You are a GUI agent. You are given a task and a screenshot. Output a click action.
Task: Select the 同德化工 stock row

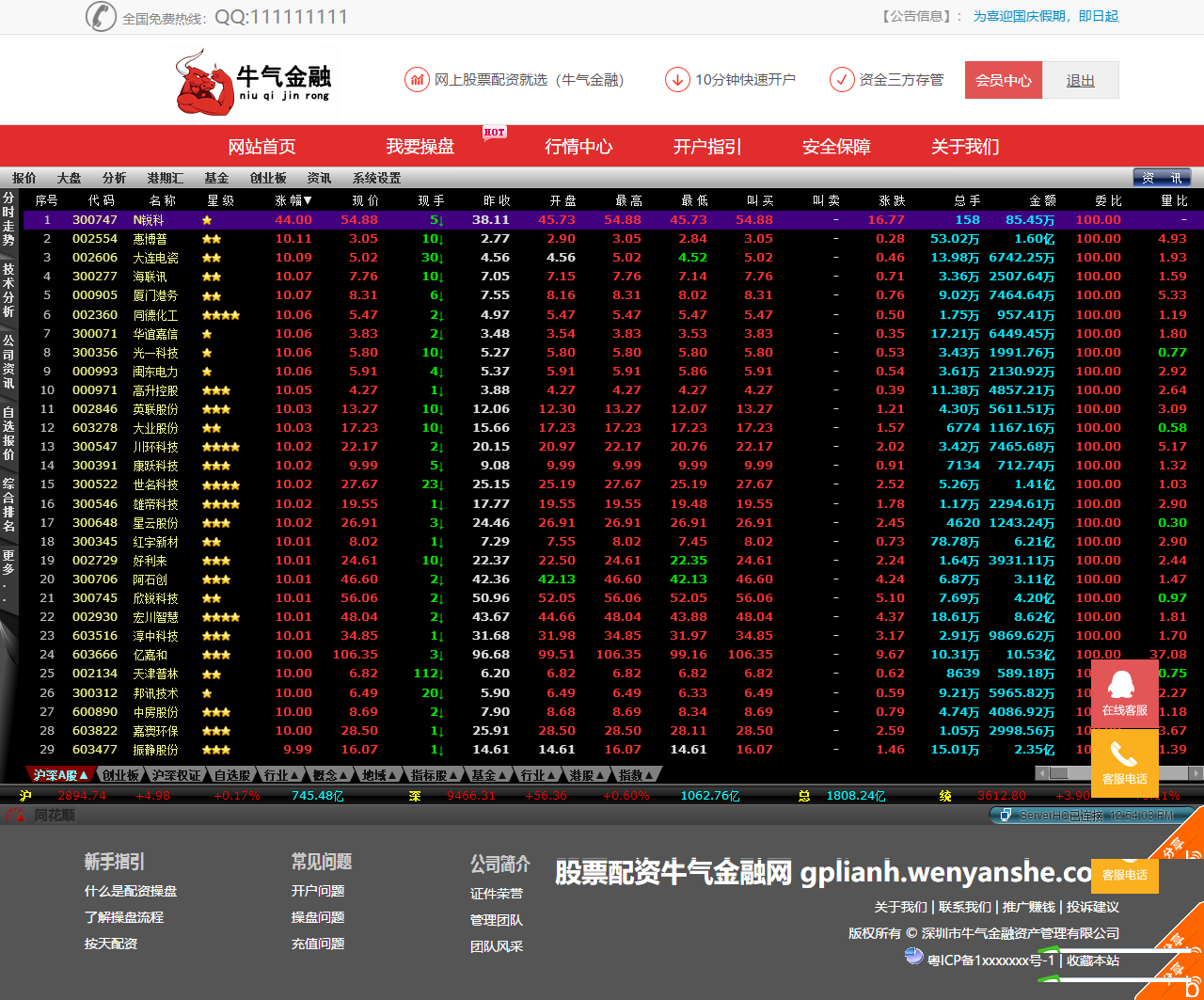pyautogui.click(x=155, y=315)
